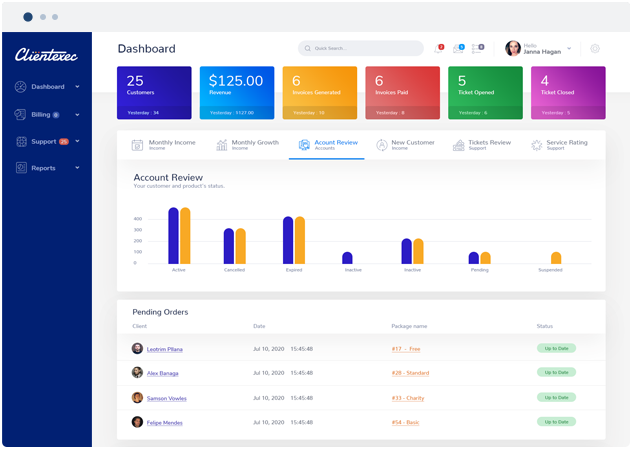Screen dimensions: 632x449
Task: Open the #28 - Standard package link
Action: point(410,373)
